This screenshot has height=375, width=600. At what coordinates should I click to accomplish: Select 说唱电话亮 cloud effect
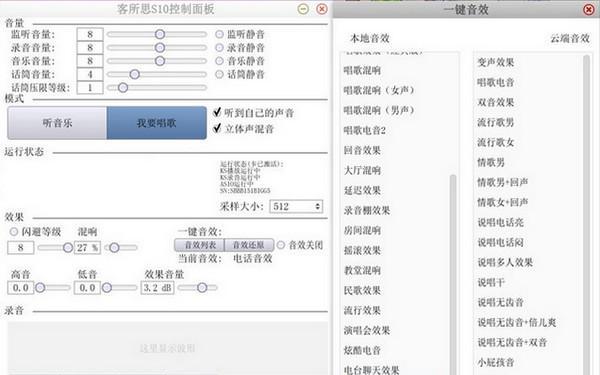500,222
